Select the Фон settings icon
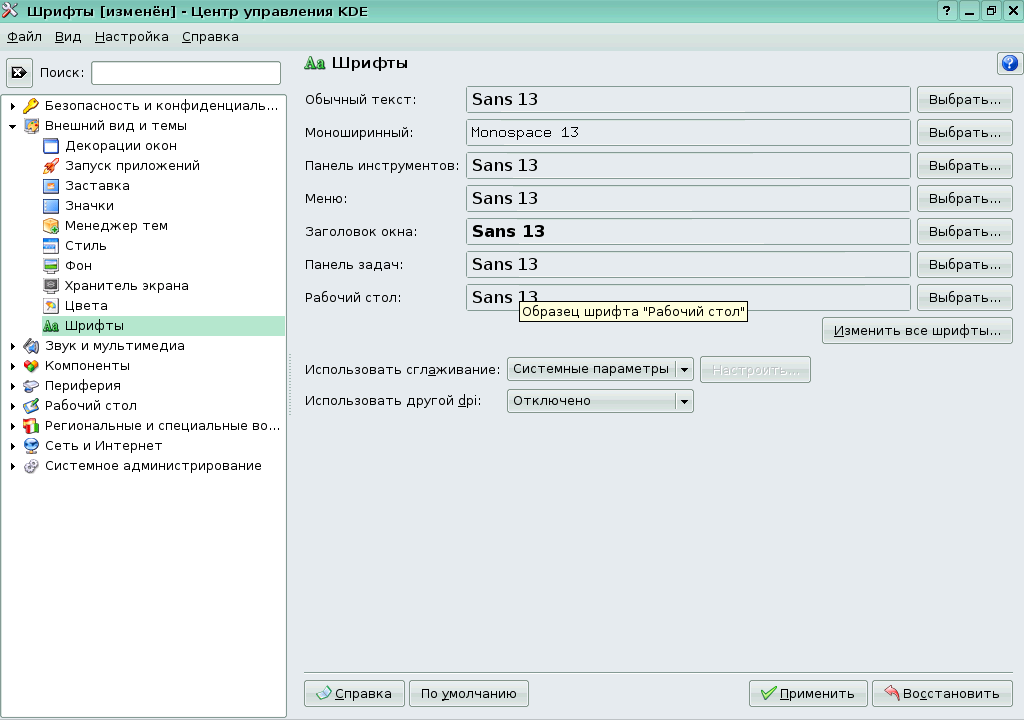Viewport: 1024px width, 720px height. coord(52,265)
